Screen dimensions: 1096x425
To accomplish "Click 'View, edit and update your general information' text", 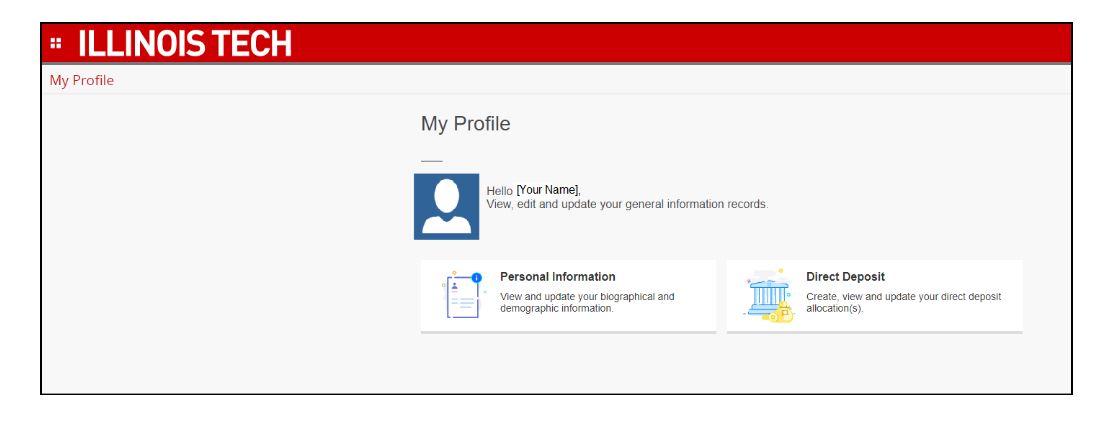I will pos(627,204).
